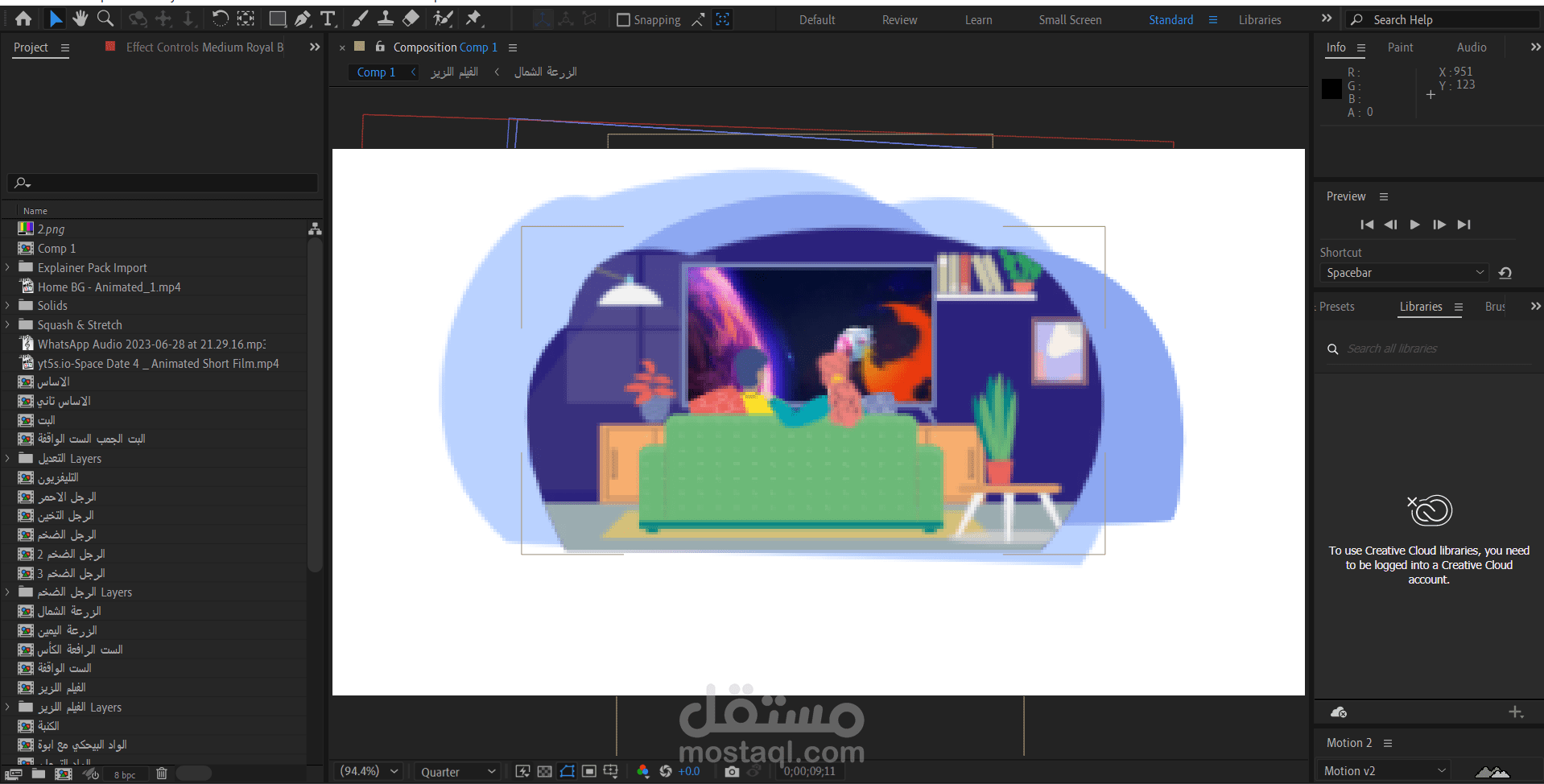Viewport: 1544px width, 784px height.
Task: Select the Eraser tool
Action: point(411,18)
